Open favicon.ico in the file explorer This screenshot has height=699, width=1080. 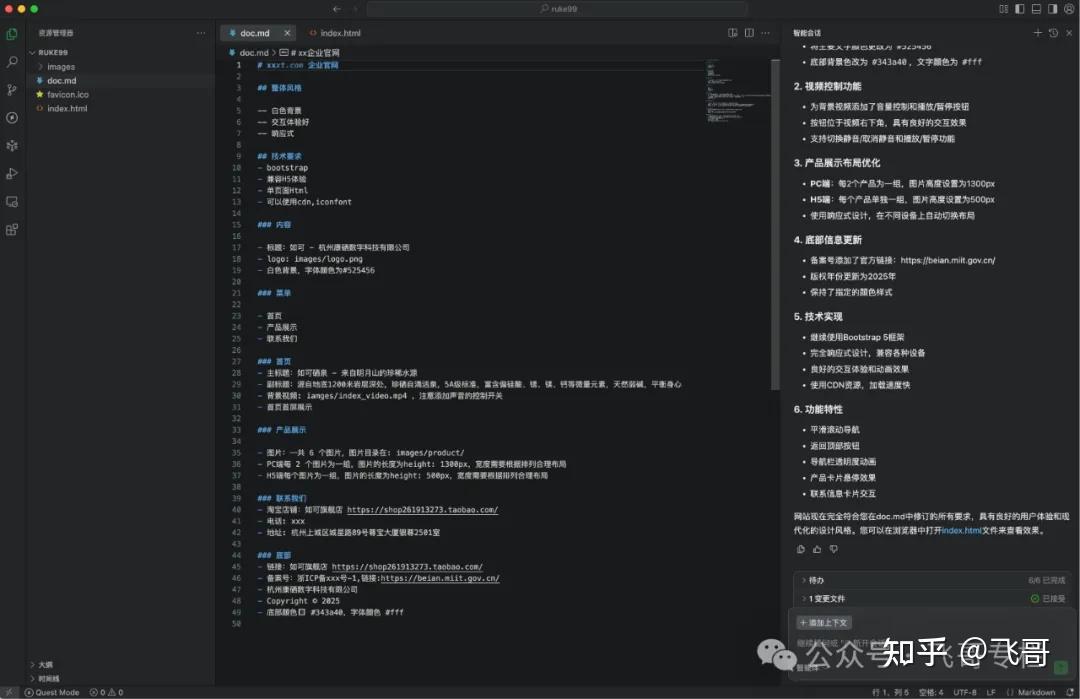(x=68, y=94)
